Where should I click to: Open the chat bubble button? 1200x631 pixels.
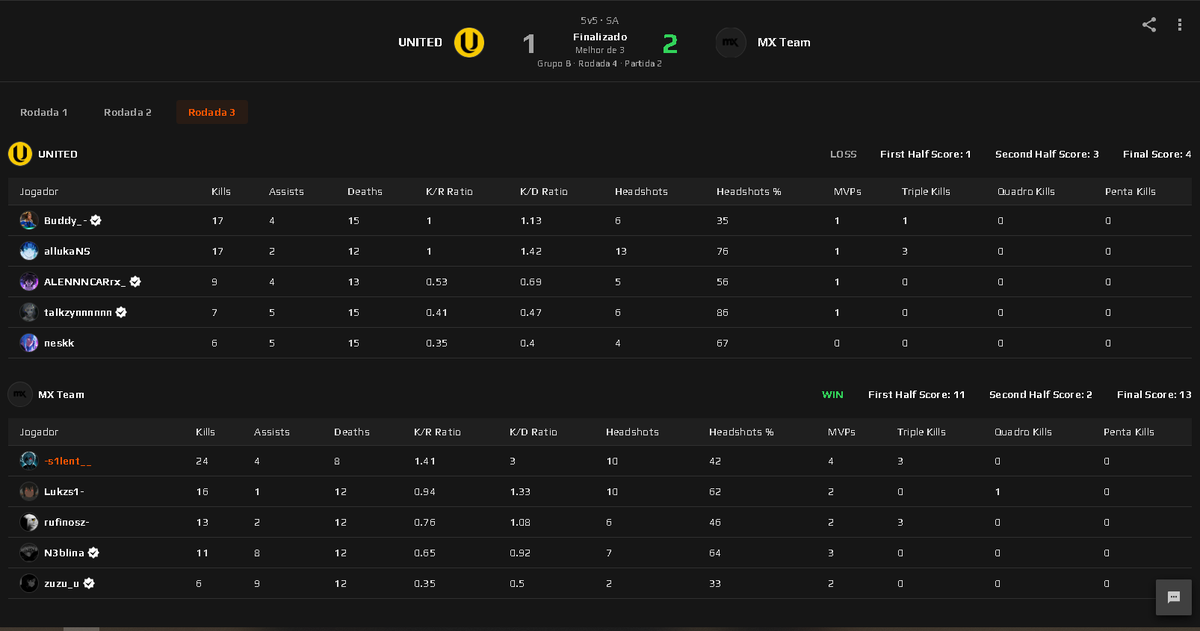1173,597
